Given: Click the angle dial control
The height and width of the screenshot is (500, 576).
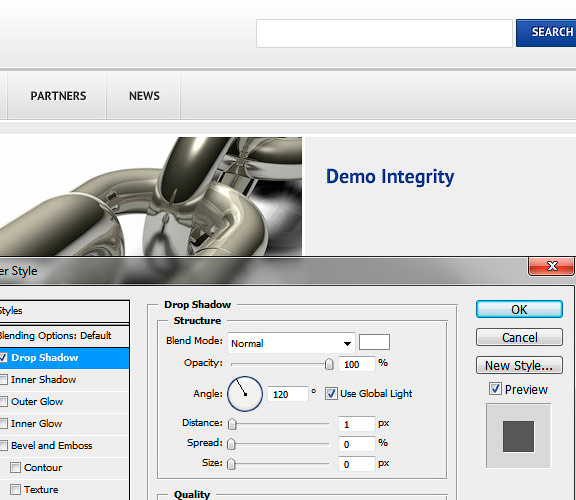Looking at the screenshot, I should [245, 394].
